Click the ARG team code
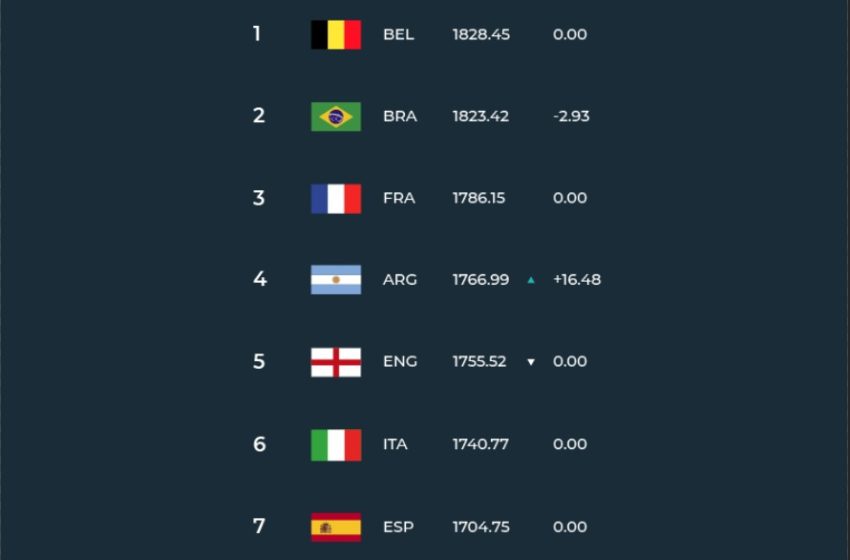The height and width of the screenshot is (560, 850). [400, 280]
